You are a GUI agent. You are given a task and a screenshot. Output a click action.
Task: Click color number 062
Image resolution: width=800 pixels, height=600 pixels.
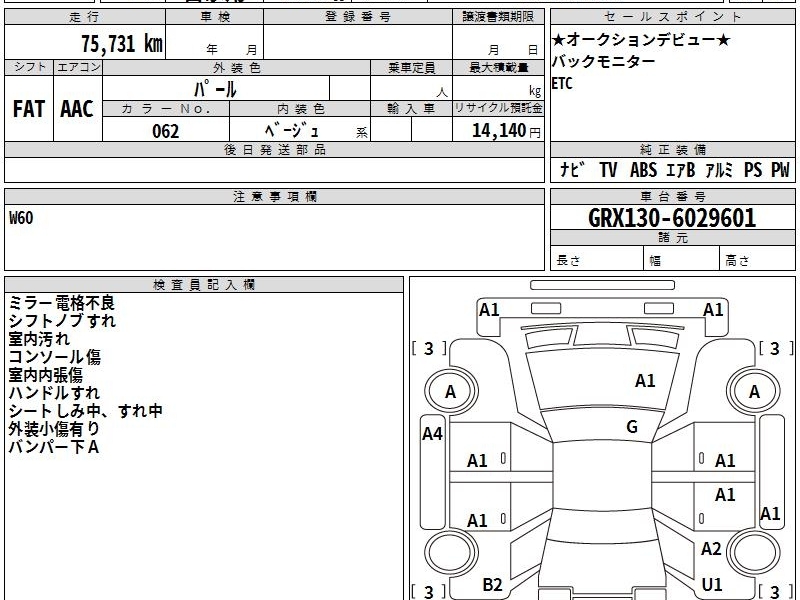tap(165, 131)
